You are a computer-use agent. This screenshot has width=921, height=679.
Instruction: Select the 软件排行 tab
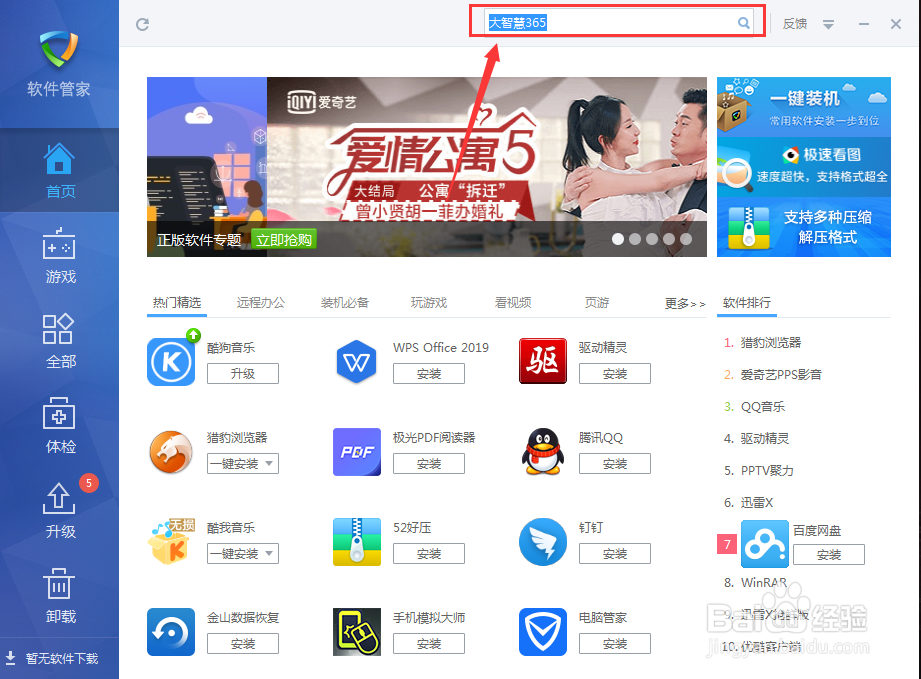point(747,302)
